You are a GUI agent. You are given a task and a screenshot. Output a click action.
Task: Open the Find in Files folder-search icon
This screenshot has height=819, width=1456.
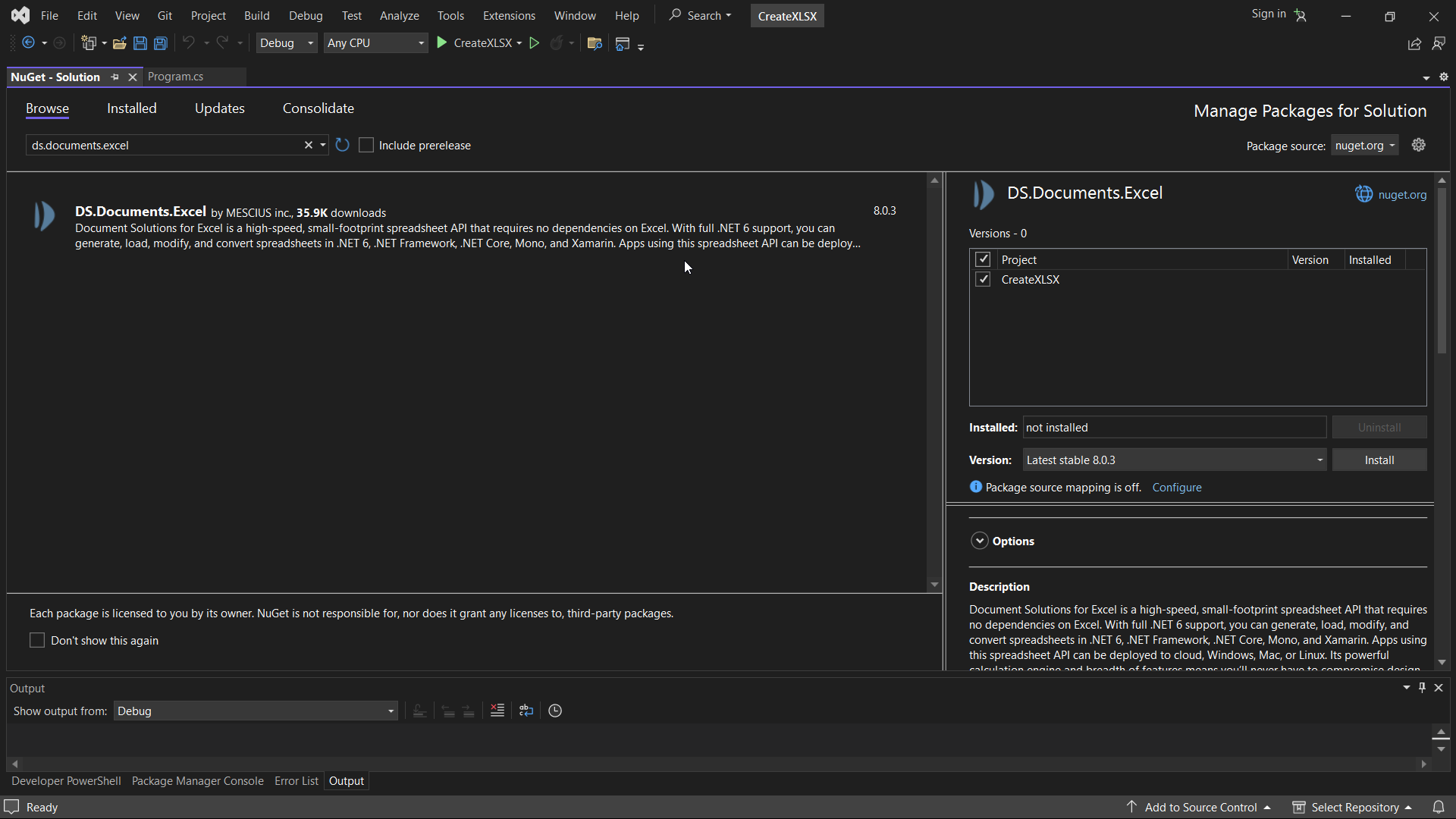pos(595,43)
